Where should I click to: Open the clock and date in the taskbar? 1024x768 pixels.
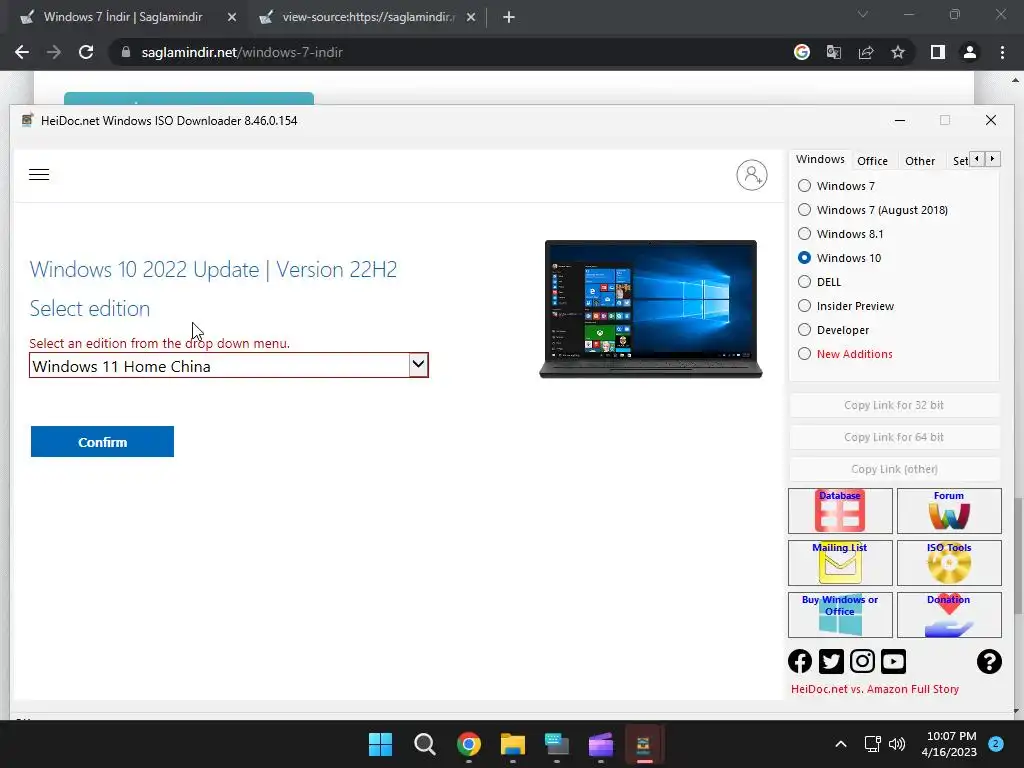point(949,744)
